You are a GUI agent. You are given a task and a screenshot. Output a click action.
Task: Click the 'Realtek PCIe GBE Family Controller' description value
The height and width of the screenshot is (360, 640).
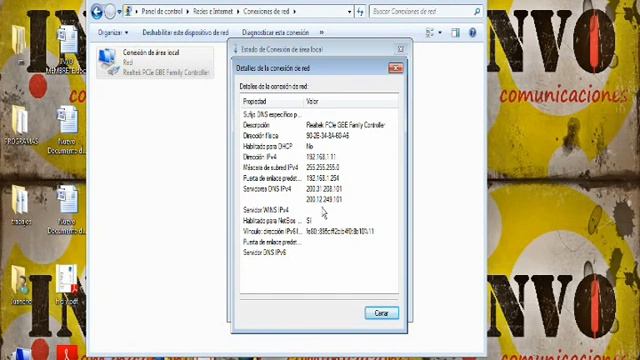(345, 125)
